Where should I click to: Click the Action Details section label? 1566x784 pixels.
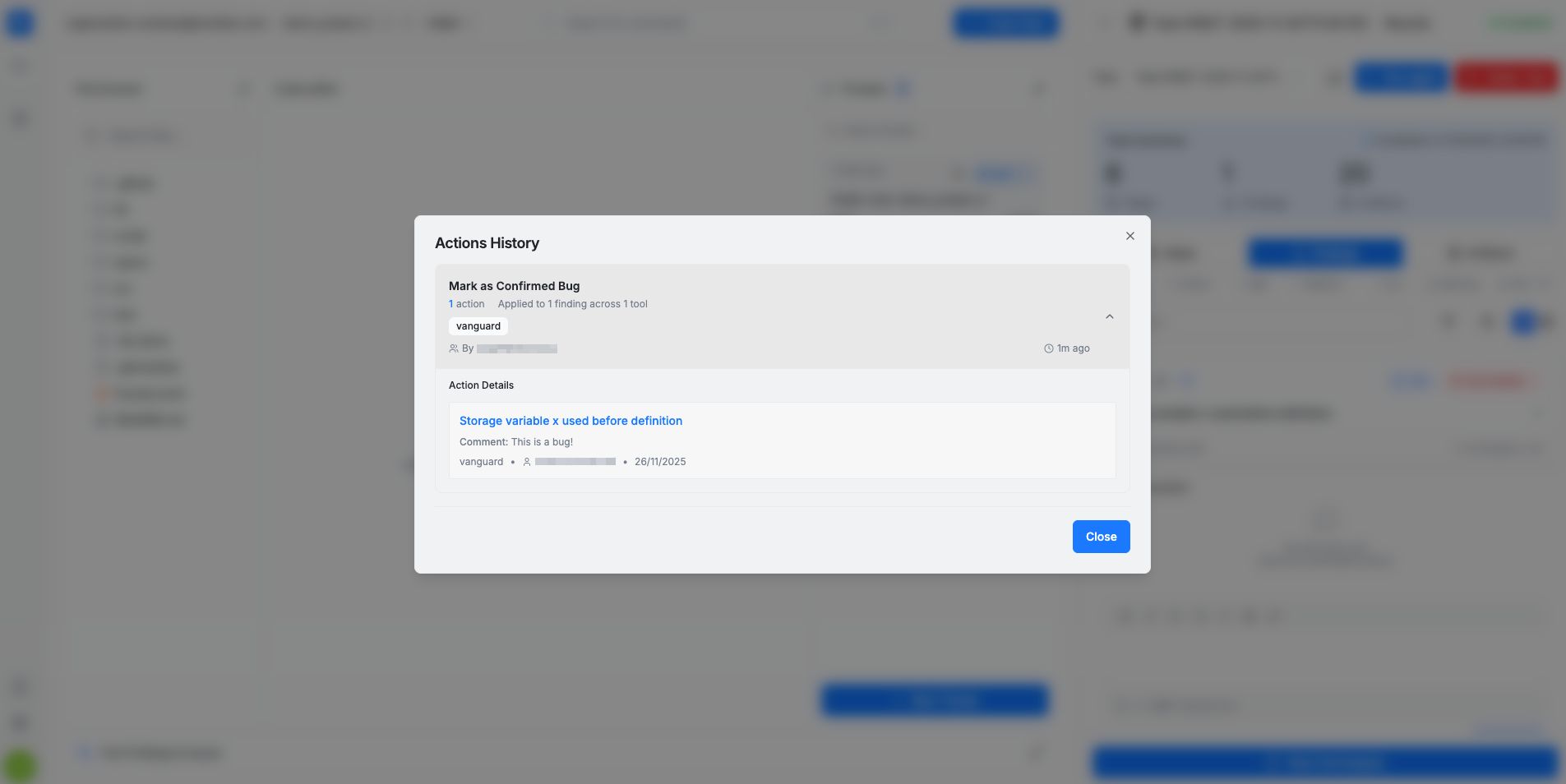[481, 385]
